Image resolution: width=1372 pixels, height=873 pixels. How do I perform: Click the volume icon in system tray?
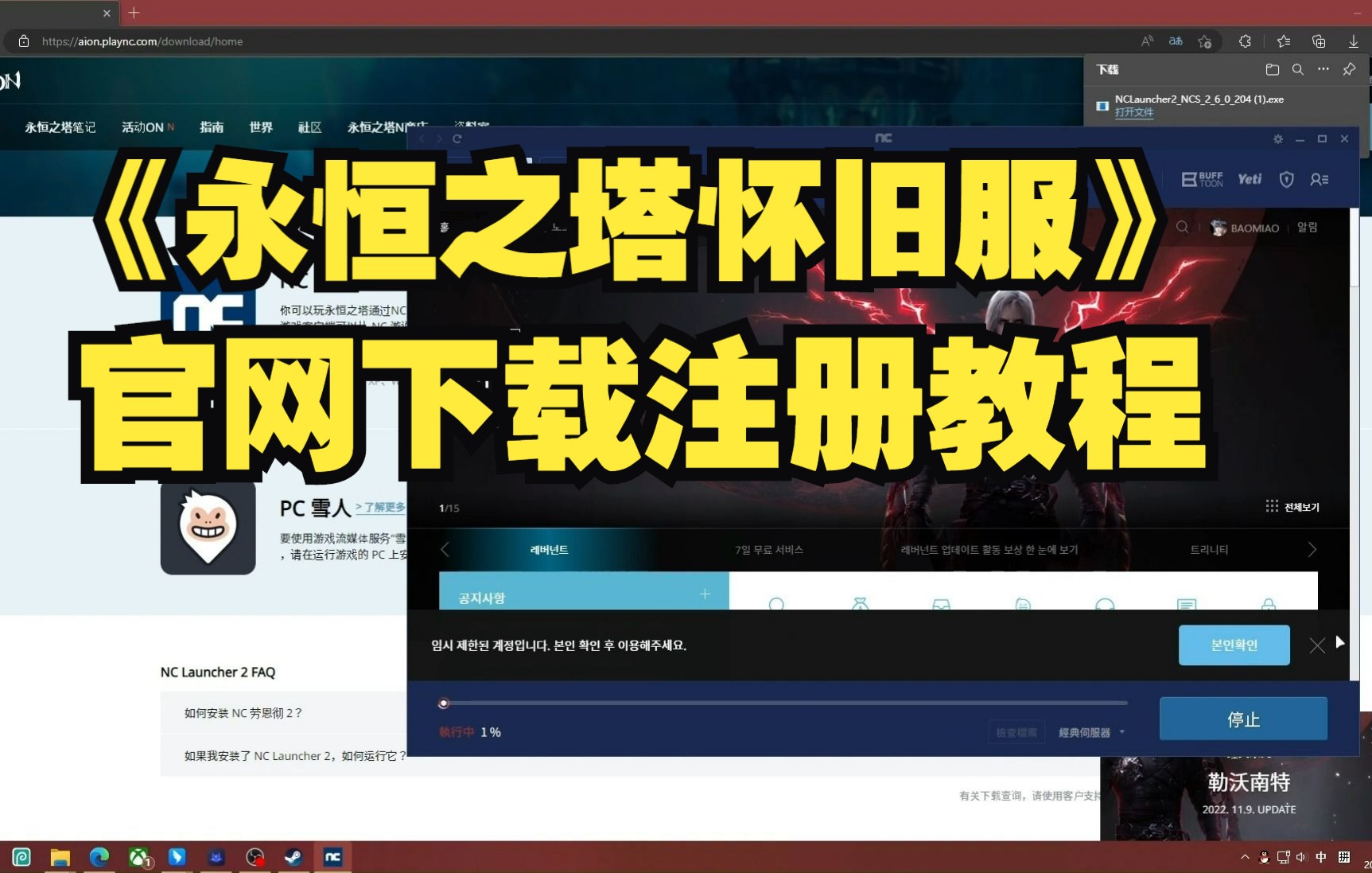pos(1301,857)
